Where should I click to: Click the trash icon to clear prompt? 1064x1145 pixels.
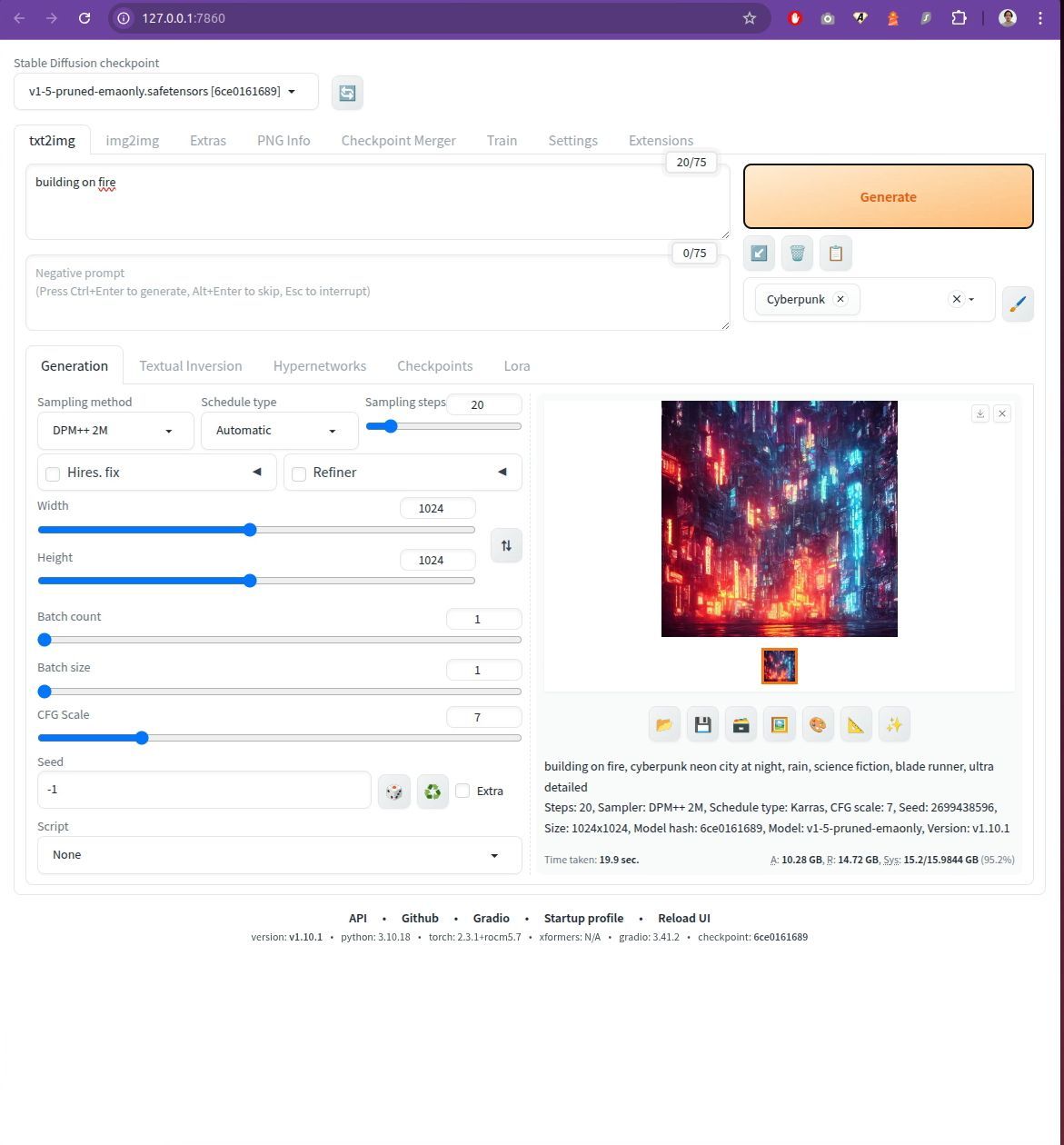[797, 254]
